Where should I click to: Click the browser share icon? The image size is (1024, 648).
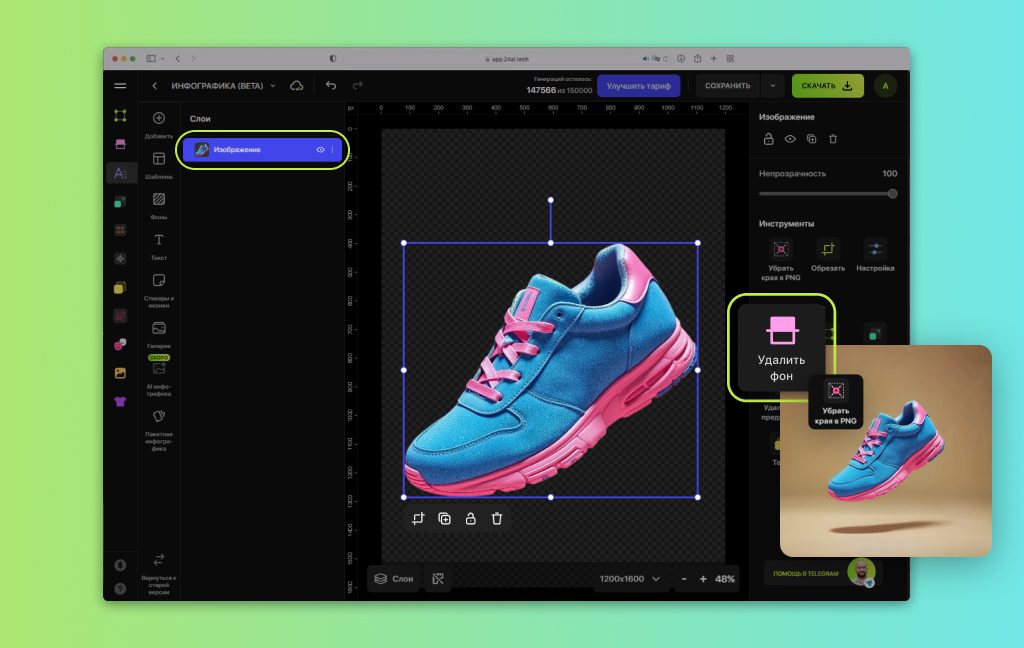pos(697,59)
